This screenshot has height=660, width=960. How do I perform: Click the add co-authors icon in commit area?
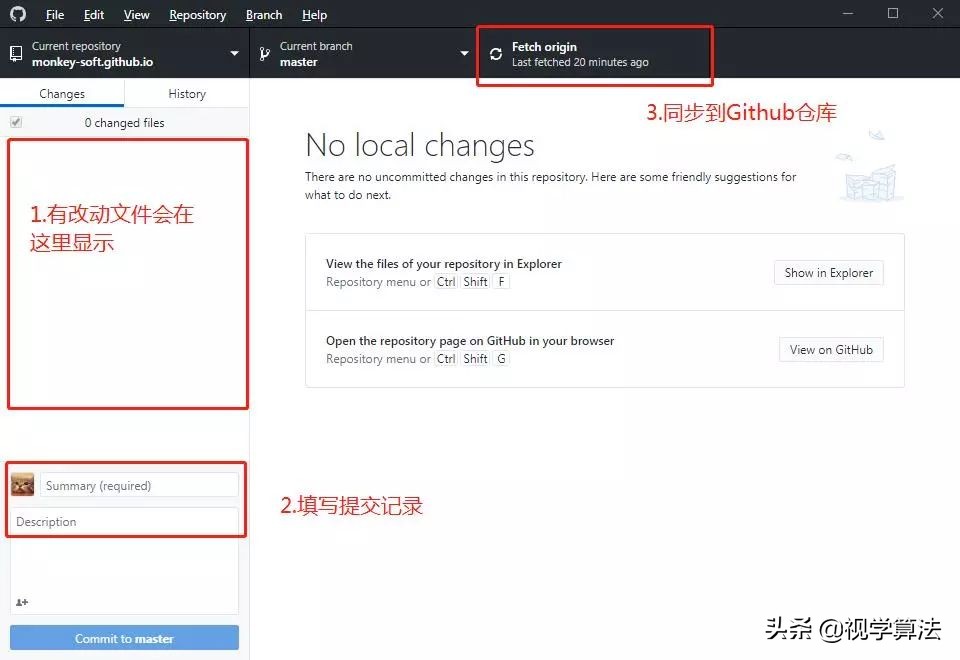tap(22, 602)
